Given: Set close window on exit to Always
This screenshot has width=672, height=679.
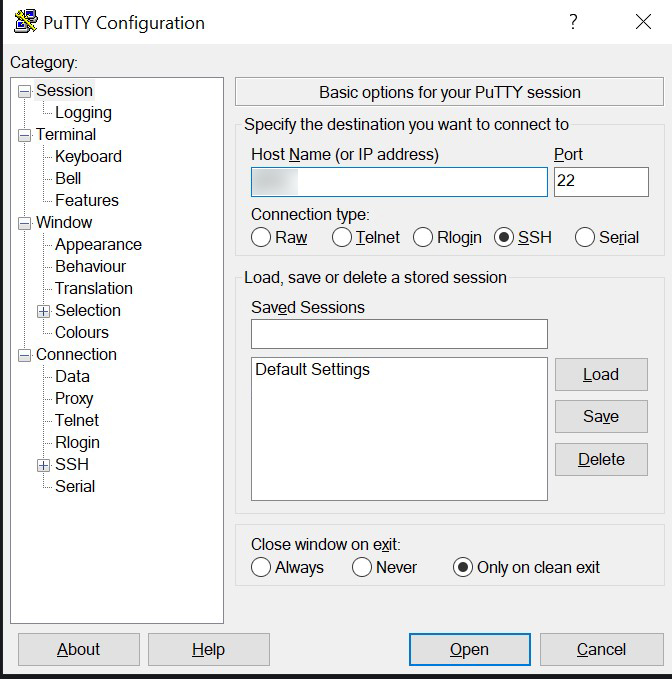Looking at the screenshot, I should pyautogui.click(x=261, y=567).
